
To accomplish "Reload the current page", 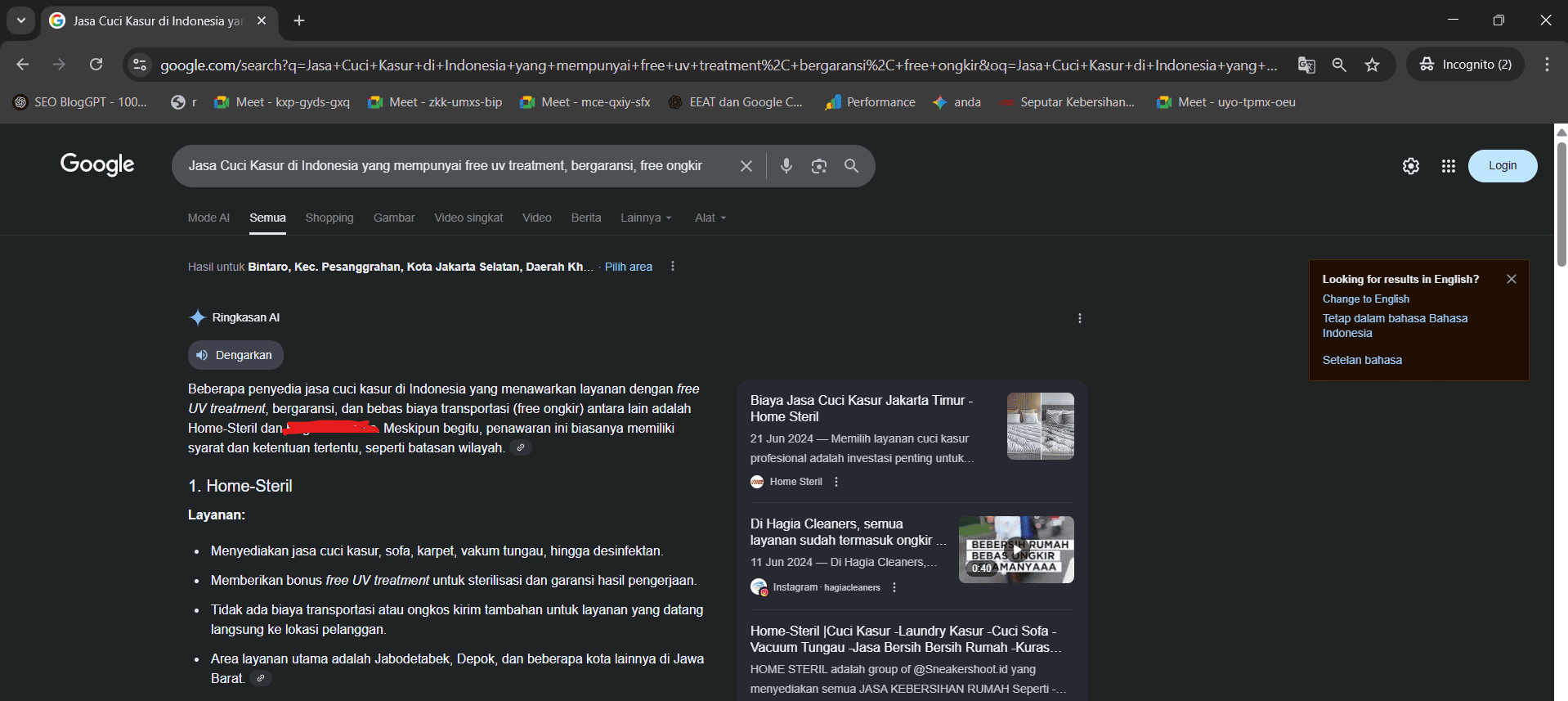I will pyautogui.click(x=96, y=65).
